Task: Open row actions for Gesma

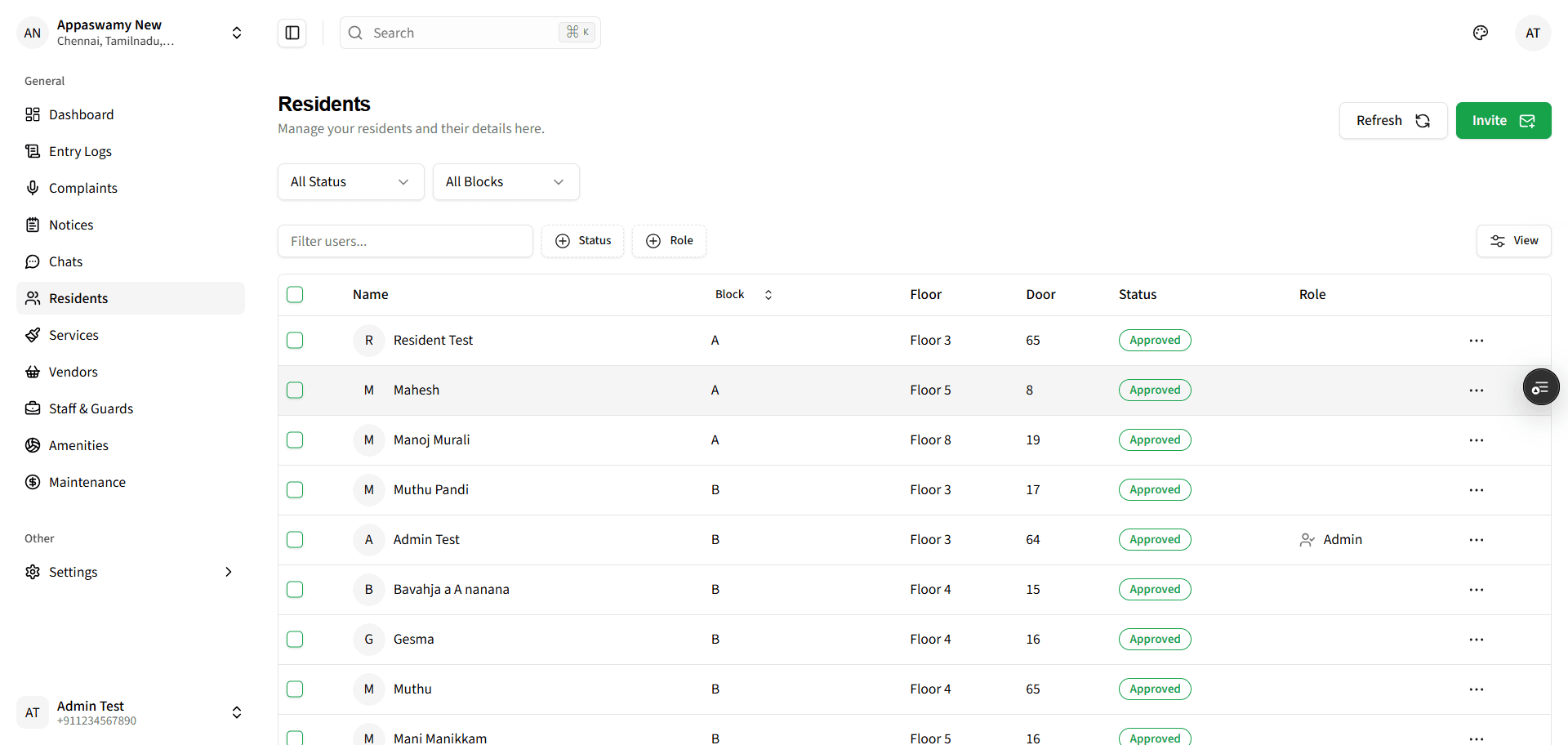Action: tap(1476, 640)
